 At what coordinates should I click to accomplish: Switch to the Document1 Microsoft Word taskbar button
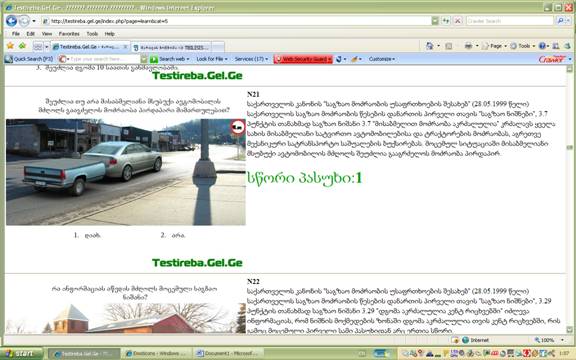228,354
